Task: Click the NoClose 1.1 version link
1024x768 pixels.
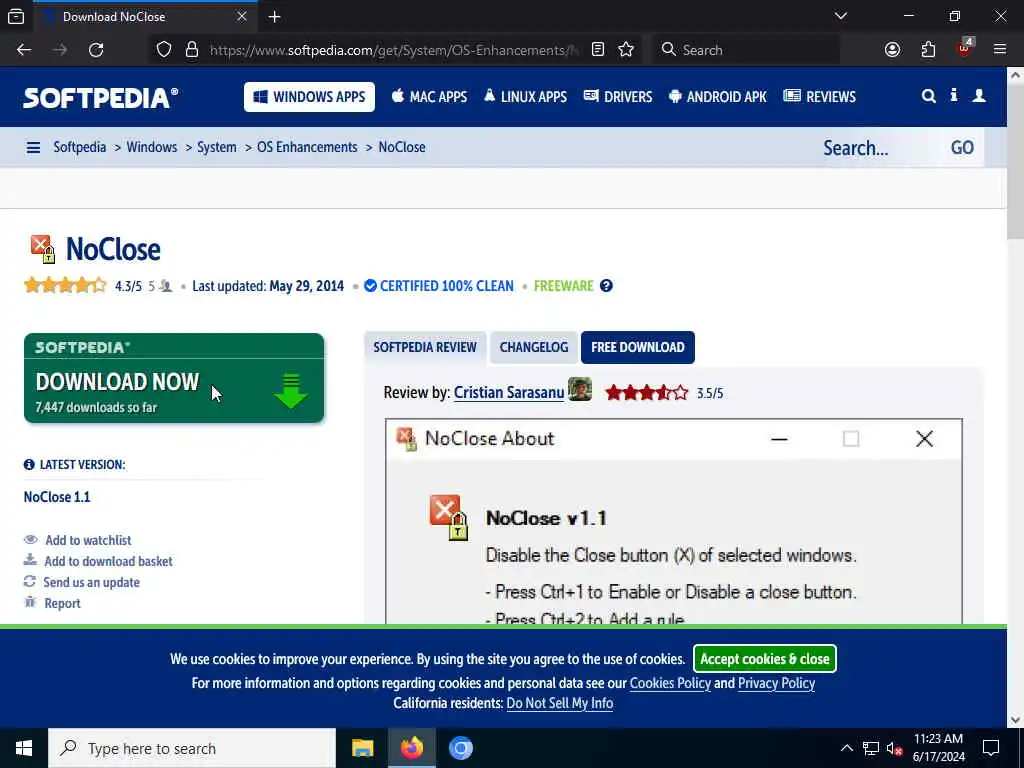Action: click(57, 497)
